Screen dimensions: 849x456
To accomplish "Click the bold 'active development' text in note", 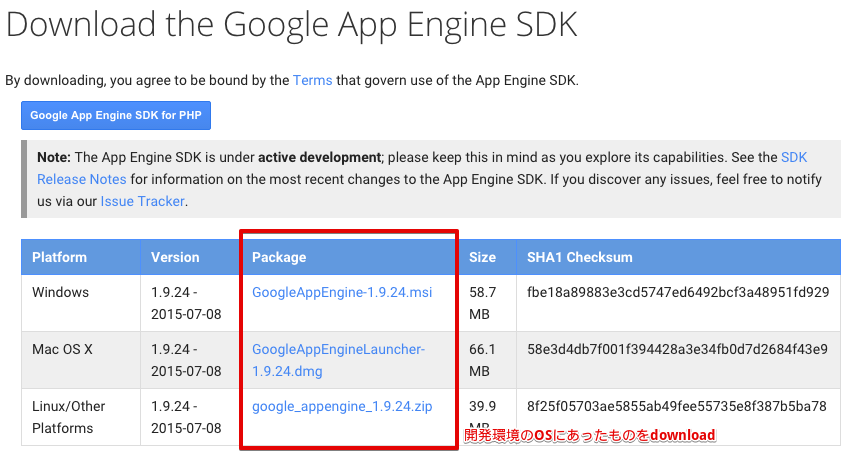I will click(x=319, y=157).
